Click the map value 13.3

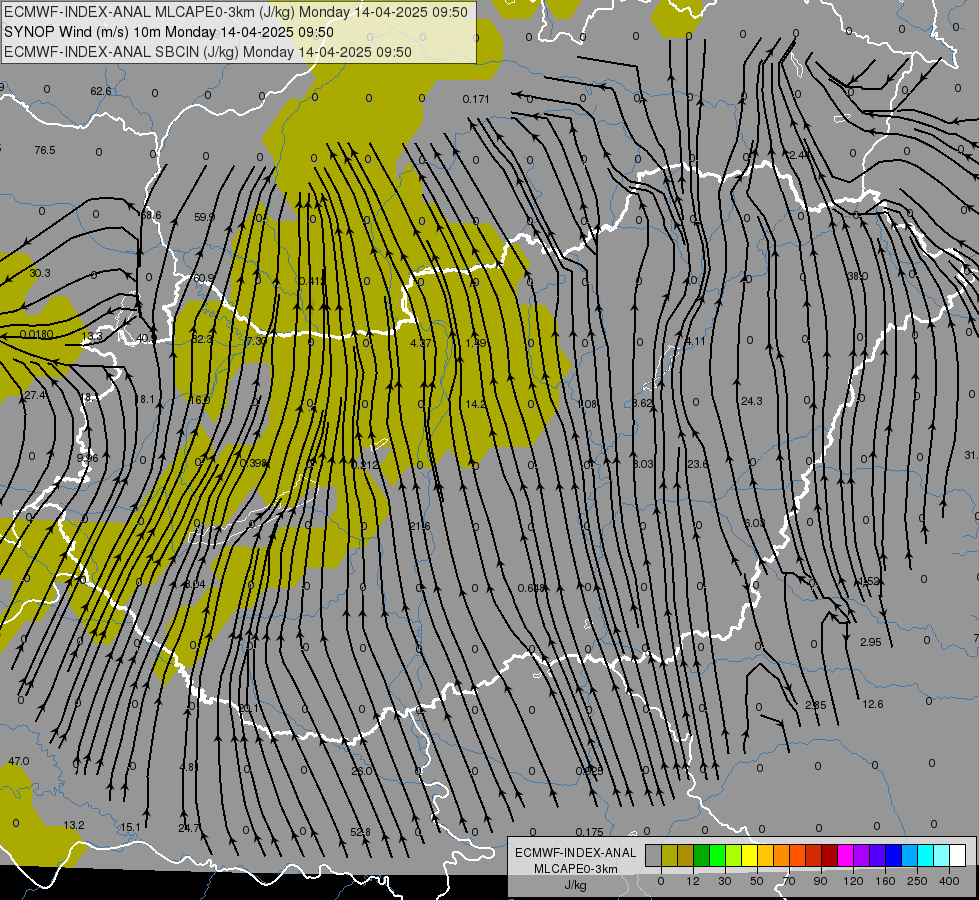(x=92, y=336)
